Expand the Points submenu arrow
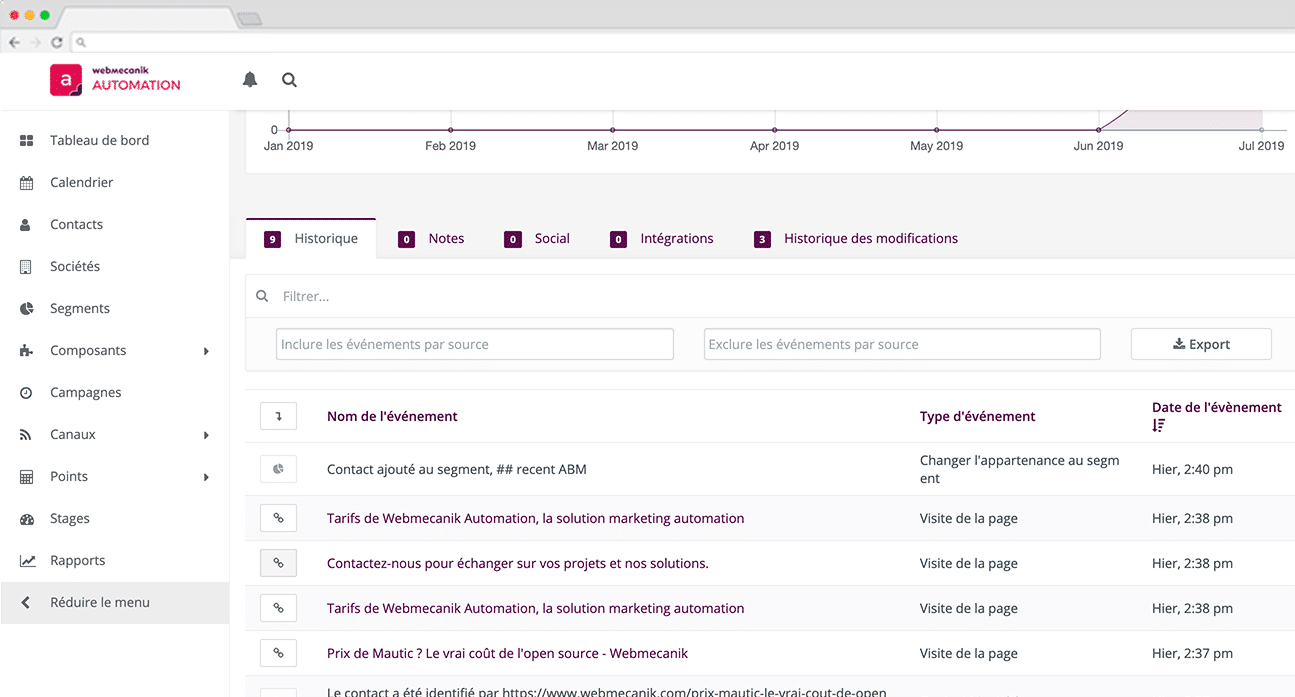This screenshot has width=1295, height=697. click(206, 477)
